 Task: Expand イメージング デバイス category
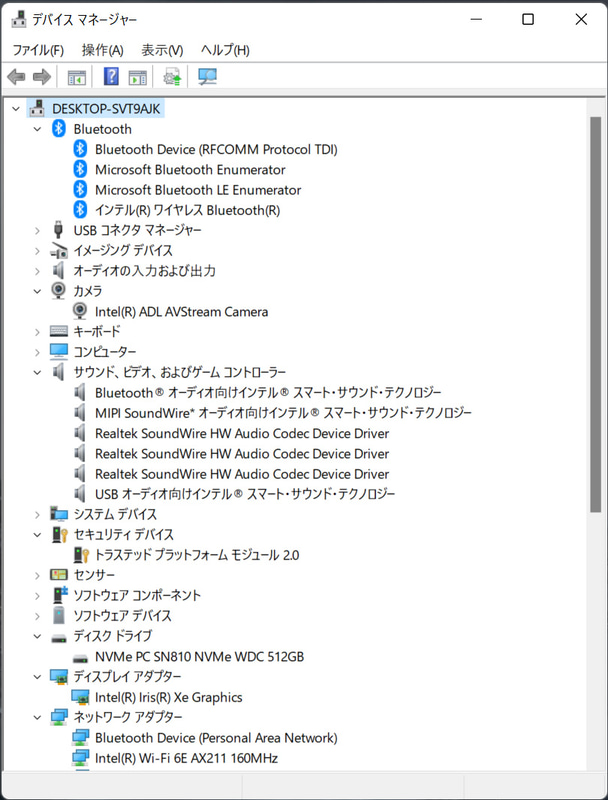(37, 251)
